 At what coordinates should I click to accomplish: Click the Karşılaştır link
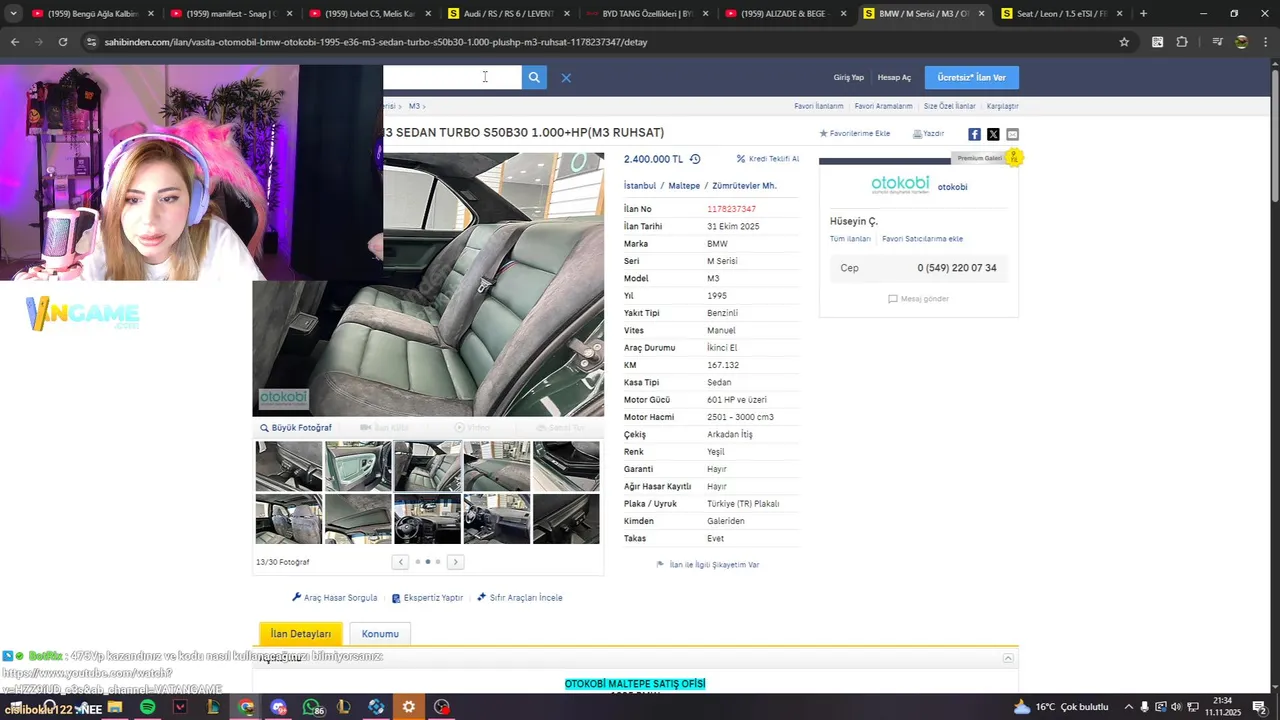(x=1002, y=106)
